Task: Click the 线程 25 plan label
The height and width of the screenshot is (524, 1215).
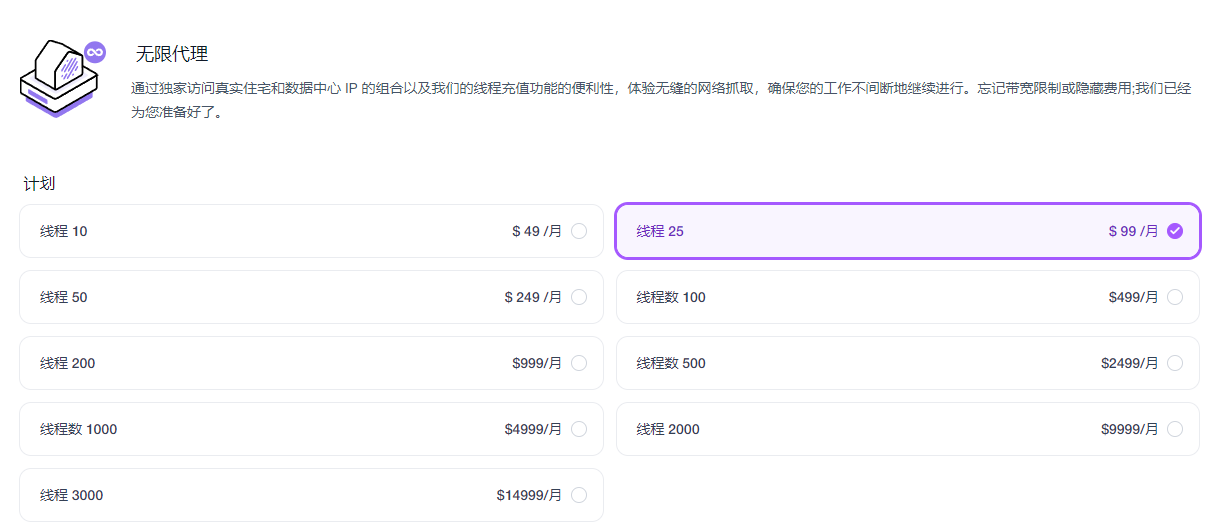Action: pyautogui.click(x=660, y=231)
